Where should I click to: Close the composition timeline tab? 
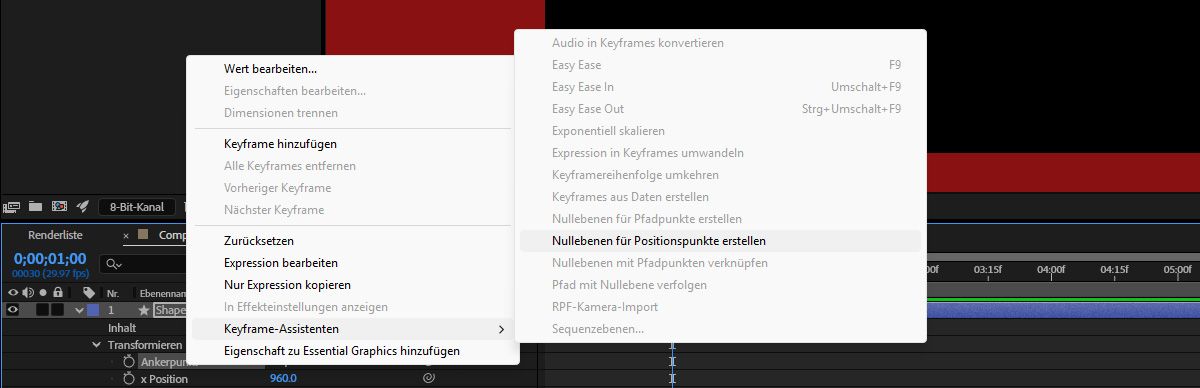(126, 236)
